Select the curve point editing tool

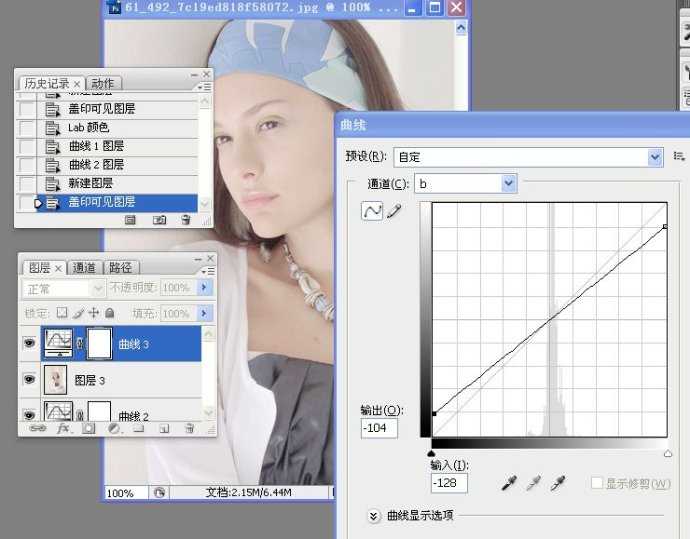pos(372,211)
